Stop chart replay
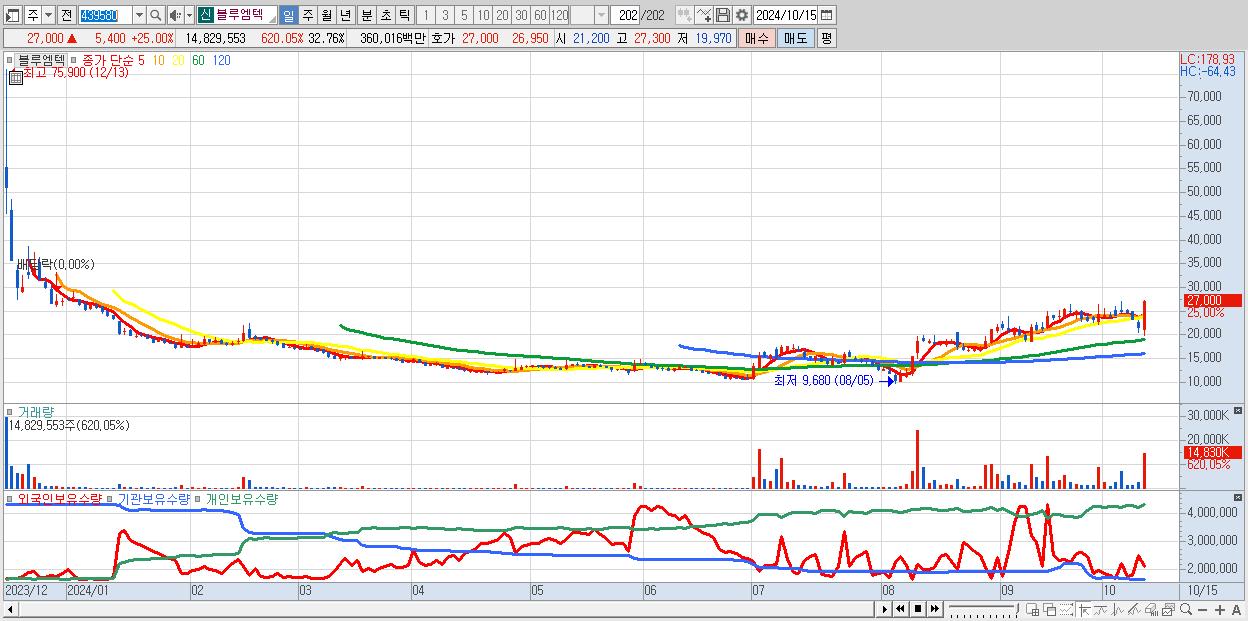The image size is (1248, 621). [918, 609]
